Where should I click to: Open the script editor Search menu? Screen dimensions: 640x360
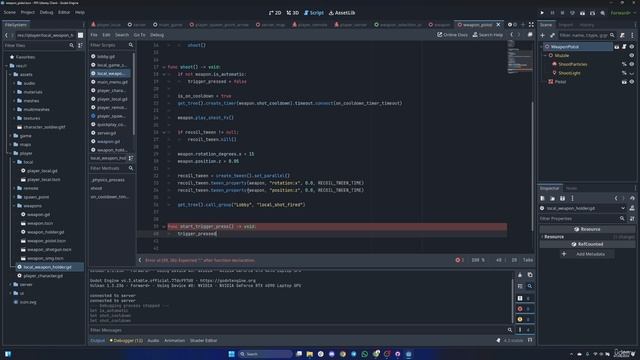tap(122, 35)
